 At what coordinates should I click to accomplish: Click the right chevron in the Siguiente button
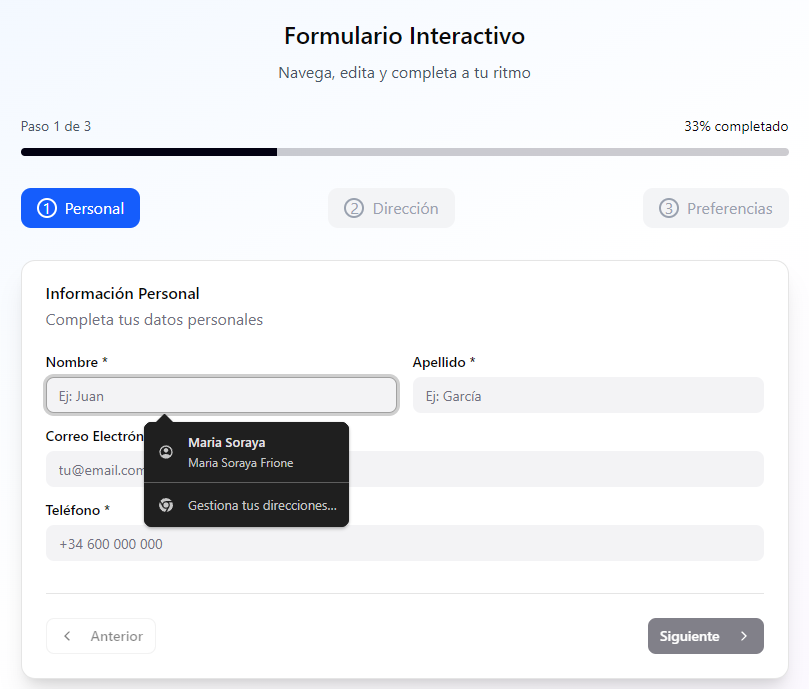743,636
